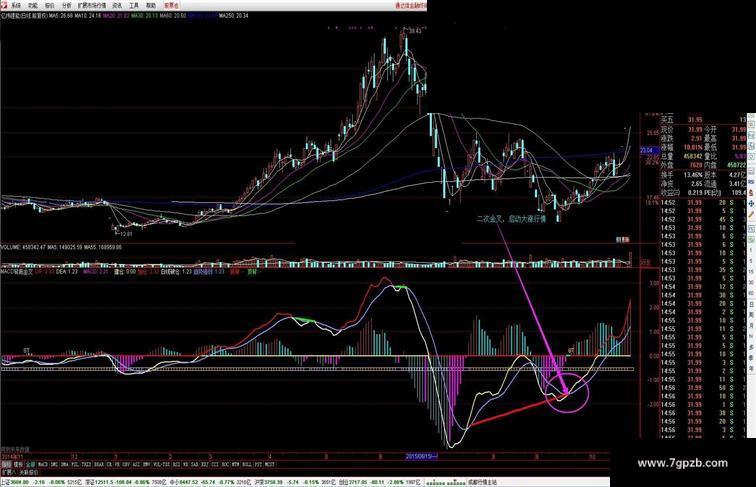
Task: Click the PE(动) 109.4 value
Action: (x=739, y=192)
